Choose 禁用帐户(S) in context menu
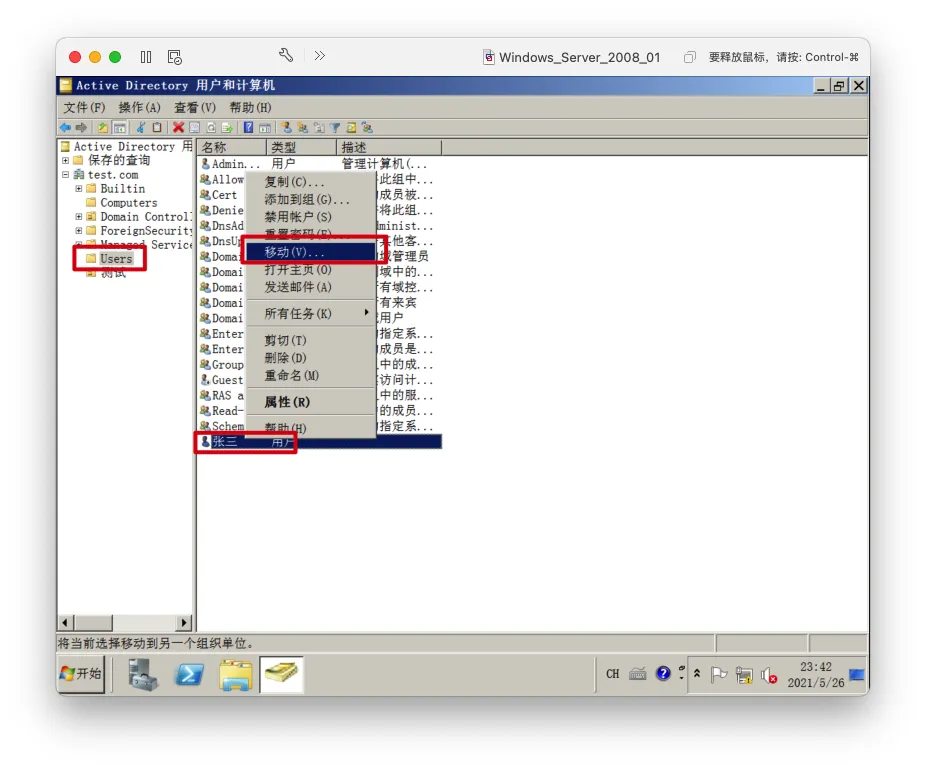Viewport: 926px width, 770px height. pos(311,217)
